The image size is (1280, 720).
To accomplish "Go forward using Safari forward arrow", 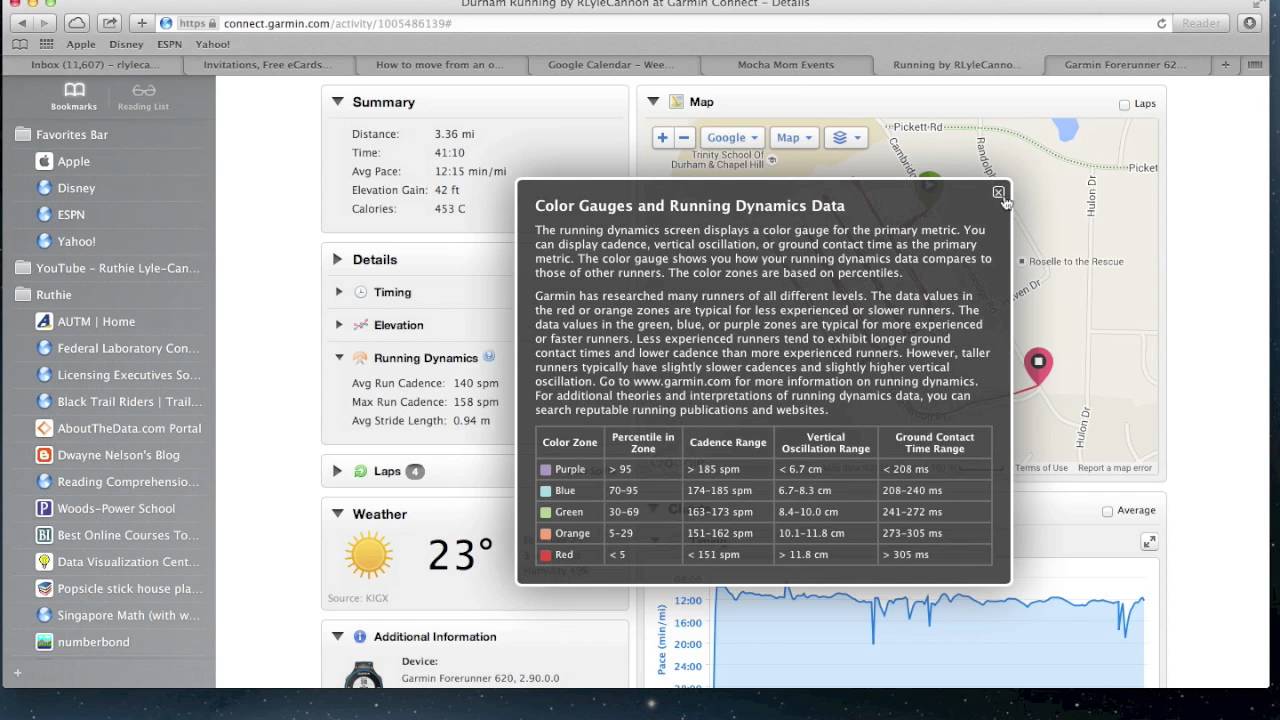I will point(46,23).
